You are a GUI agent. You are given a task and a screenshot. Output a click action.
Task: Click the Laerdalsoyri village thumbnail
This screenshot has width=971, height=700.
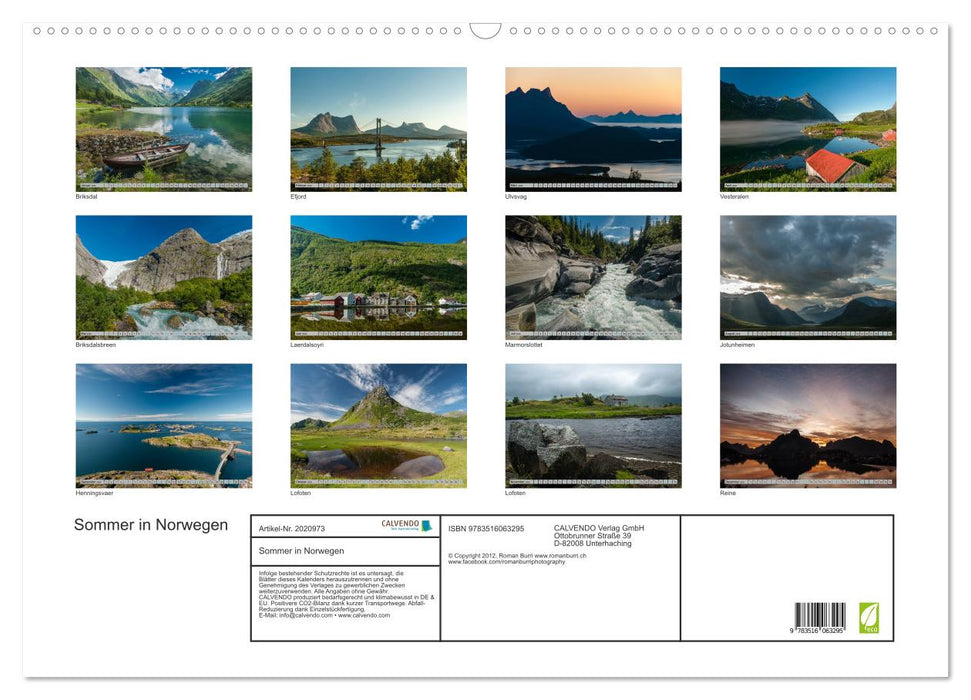(378, 275)
